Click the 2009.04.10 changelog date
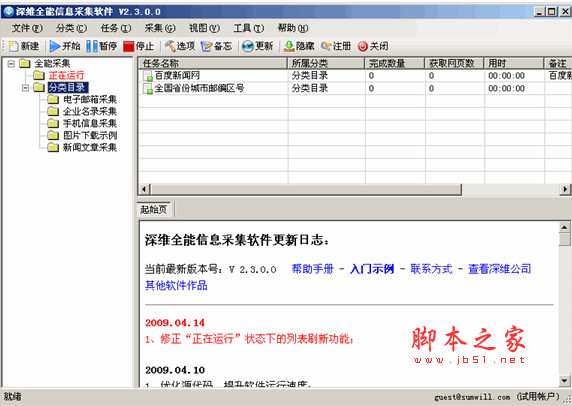 pyautogui.click(x=175, y=370)
